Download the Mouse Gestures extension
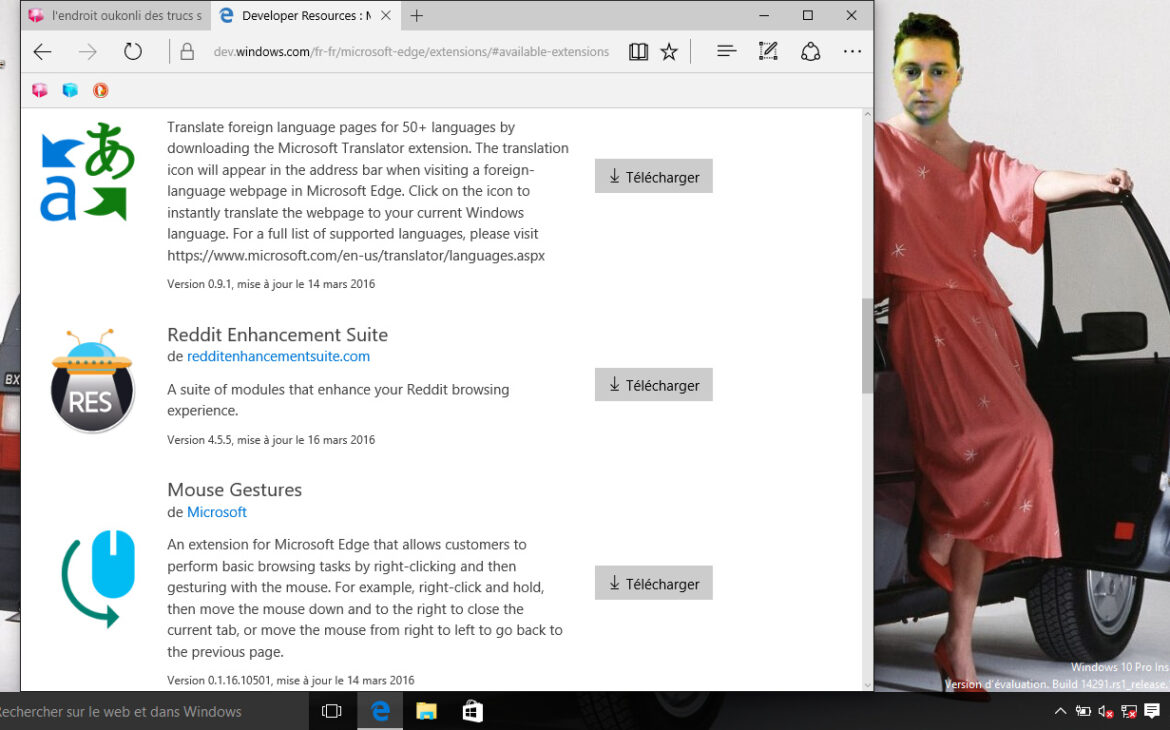1170x730 pixels. click(653, 584)
